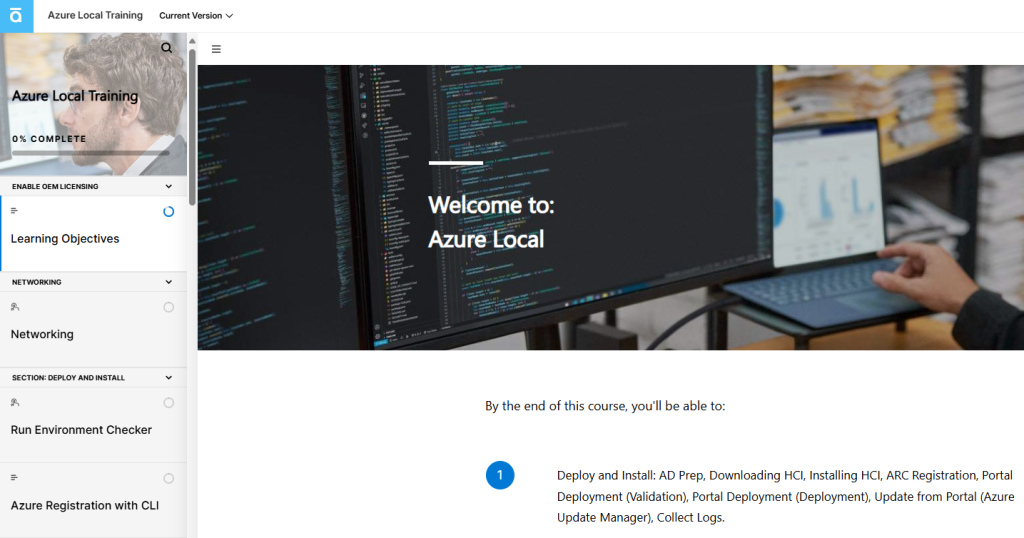This screenshot has height=538, width=1024.
Task: Click the lesson icon above Networking
Action: (x=15, y=307)
